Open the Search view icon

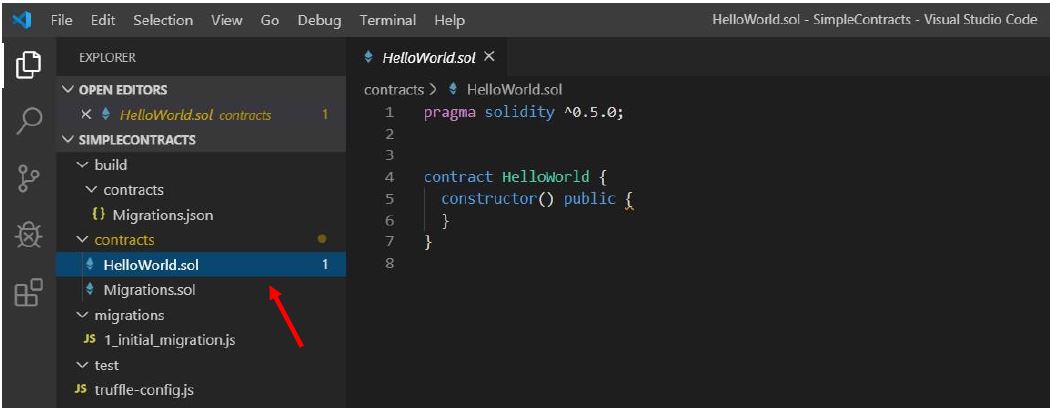click(x=29, y=120)
